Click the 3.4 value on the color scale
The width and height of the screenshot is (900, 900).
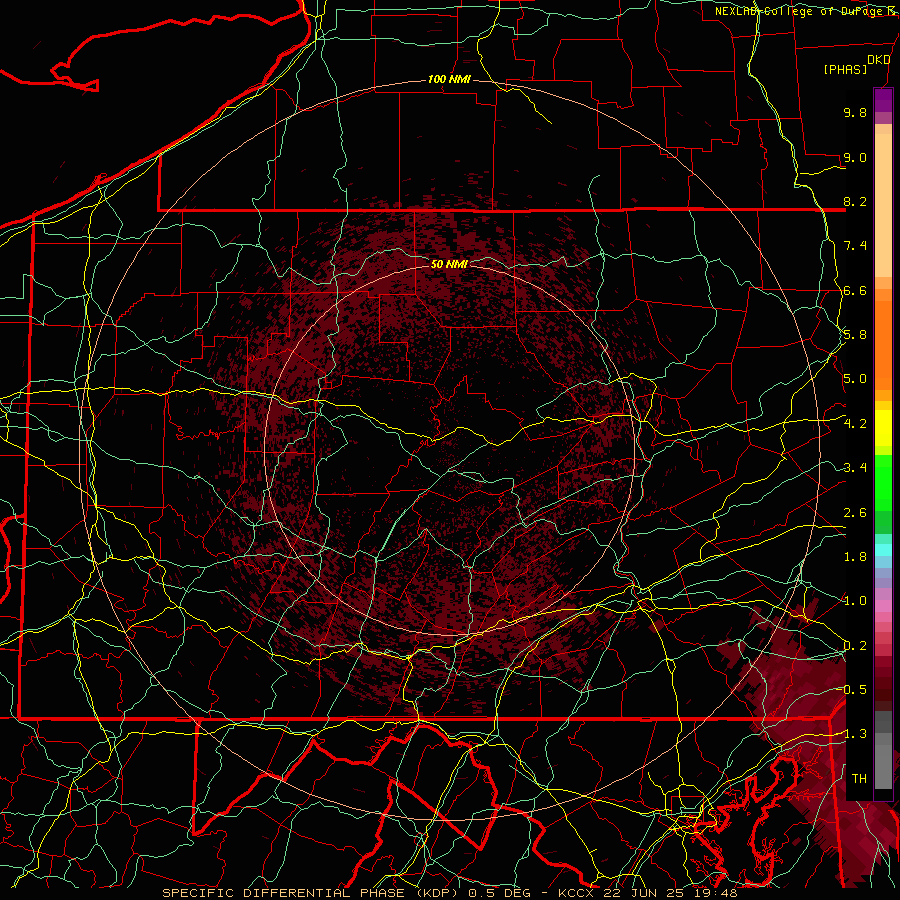[855, 468]
